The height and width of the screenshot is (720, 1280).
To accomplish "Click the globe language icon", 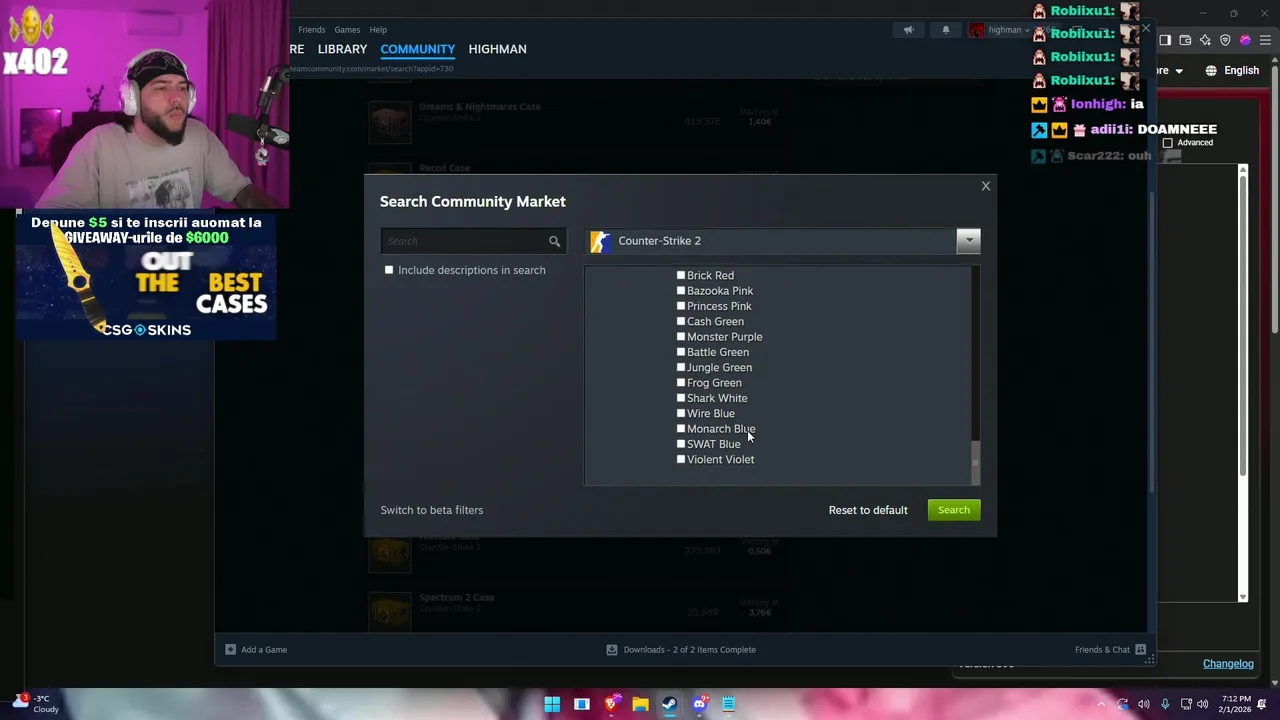I will pyautogui.click(x=1211, y=70).
